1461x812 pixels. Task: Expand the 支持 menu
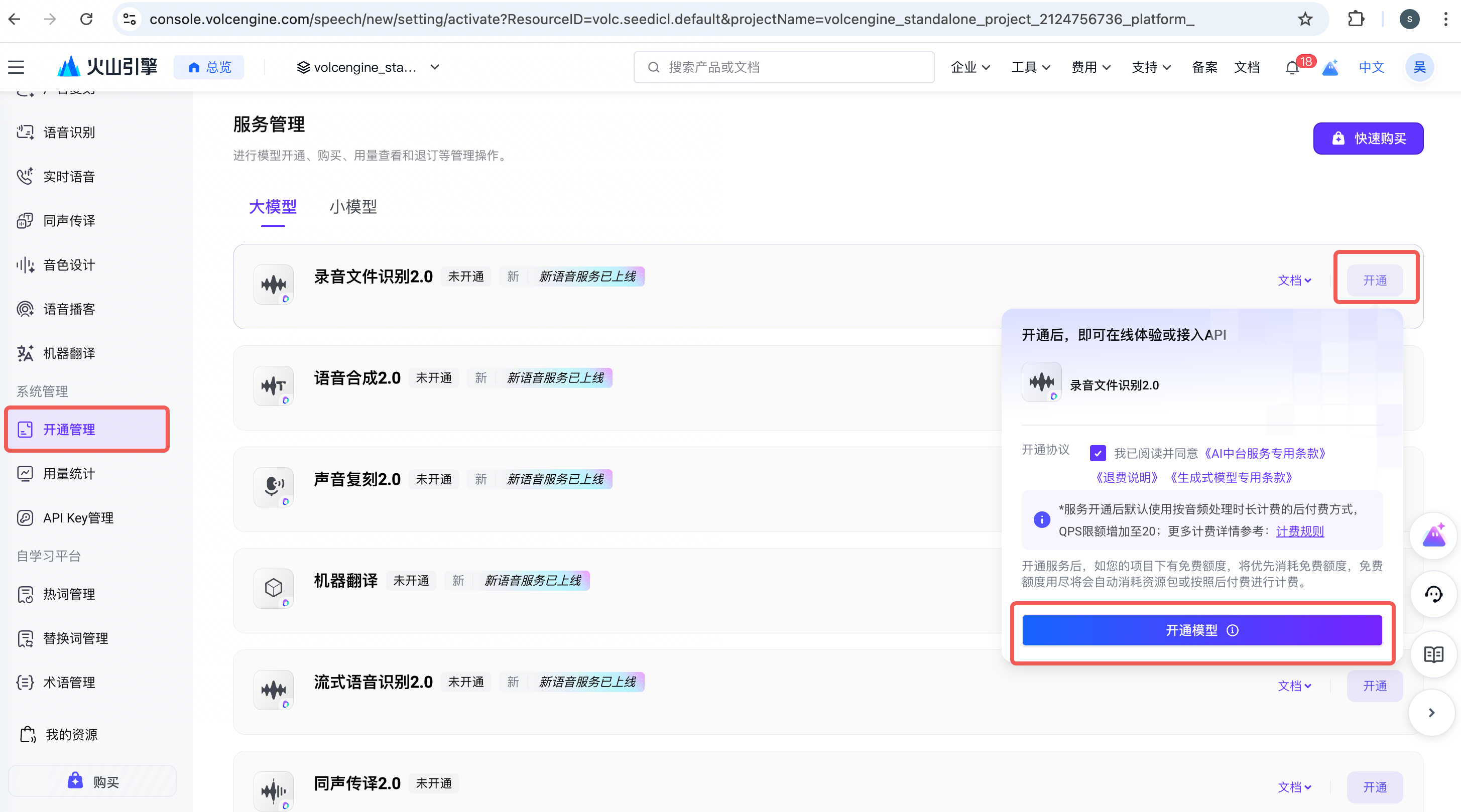tap(1151, 67)
